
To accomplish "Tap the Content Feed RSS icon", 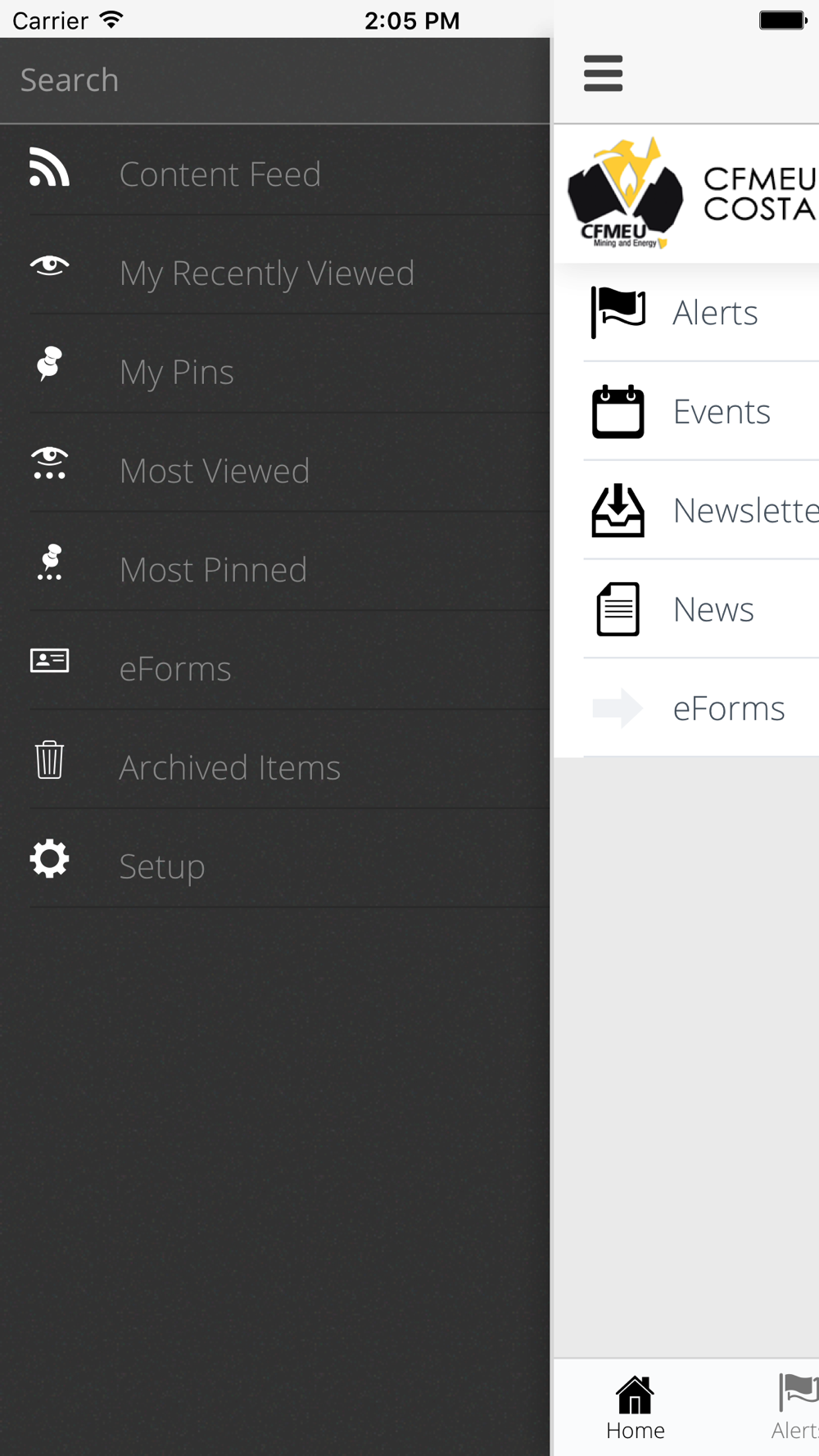I will pyautogui.click(x=49, y=167).
